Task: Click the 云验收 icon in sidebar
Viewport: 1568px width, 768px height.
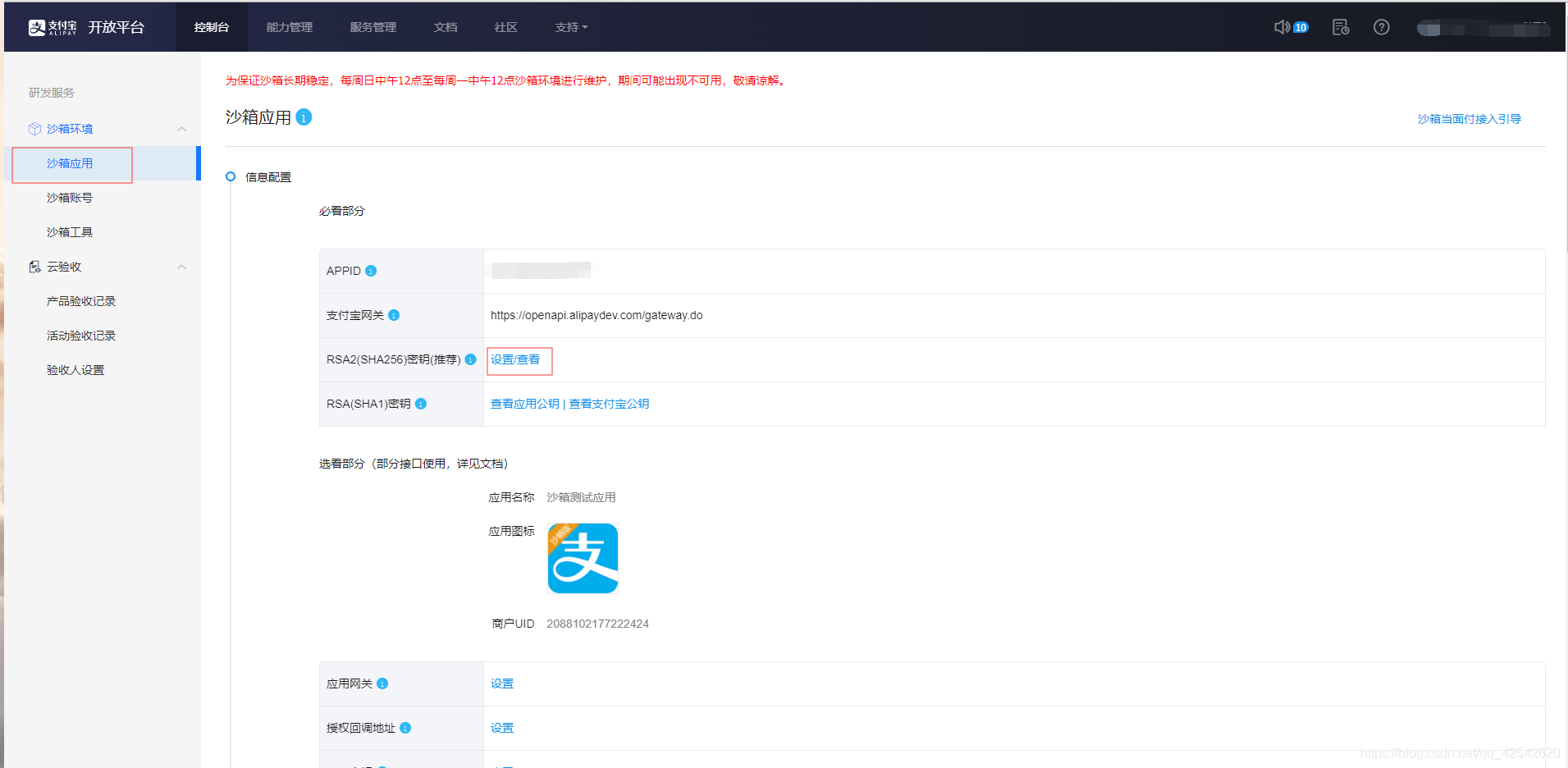Action: [x=34, y=266]
